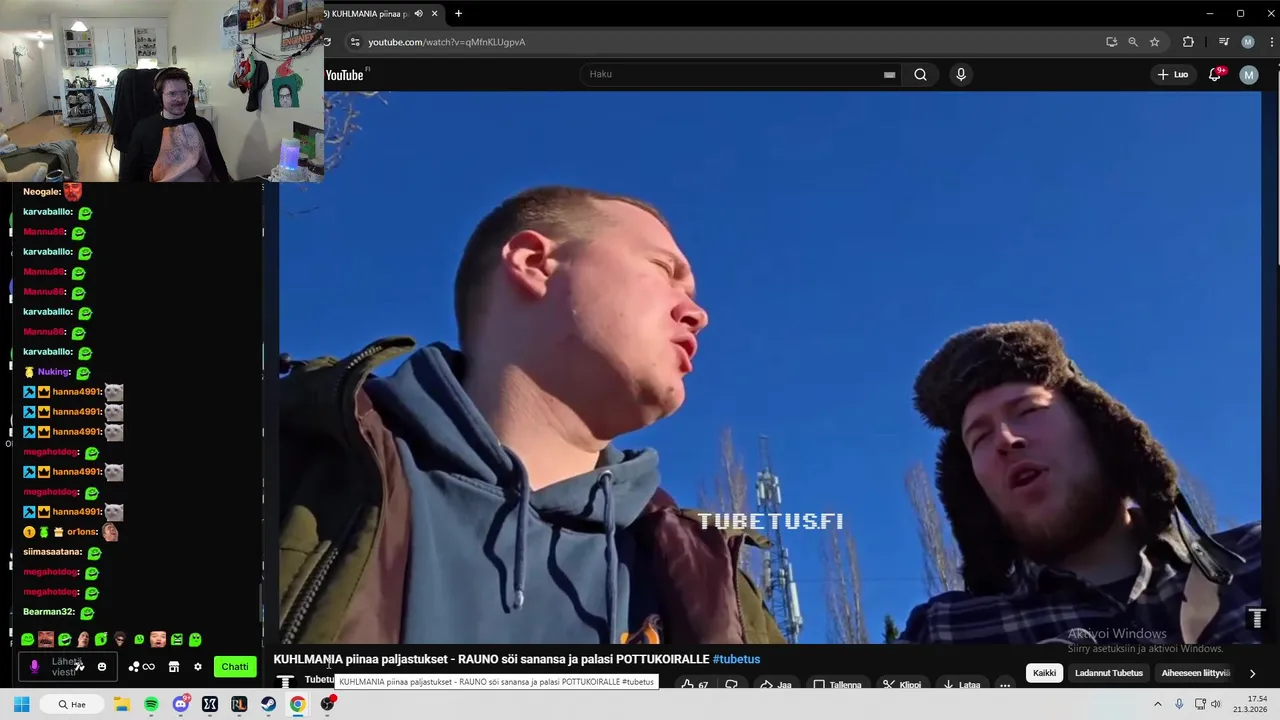Click the Tallenna save button
The image size is (1280, 720).
coord(837,685)
